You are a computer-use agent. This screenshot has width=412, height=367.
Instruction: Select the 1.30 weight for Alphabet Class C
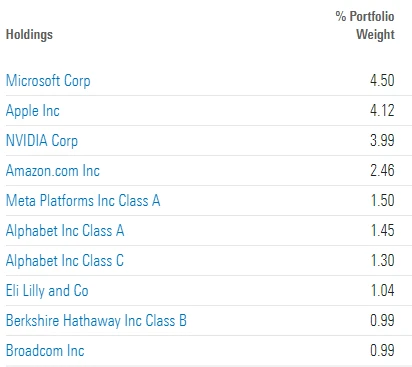click(x=383, y=260)
